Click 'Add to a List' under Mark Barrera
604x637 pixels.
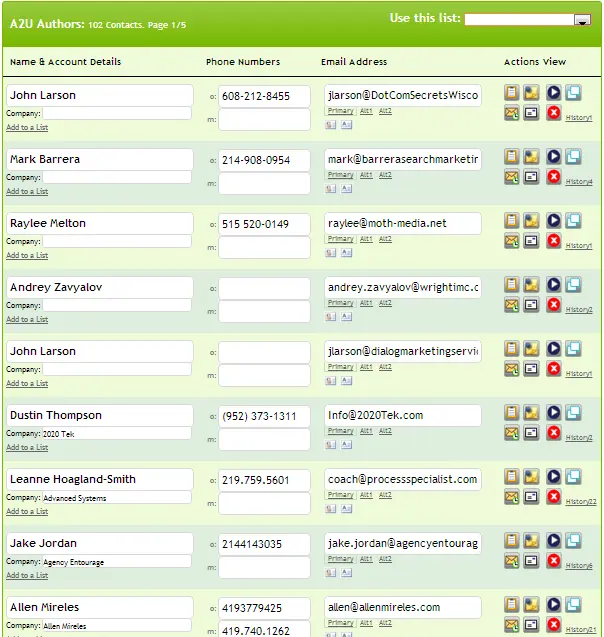(x=27, y=191)
